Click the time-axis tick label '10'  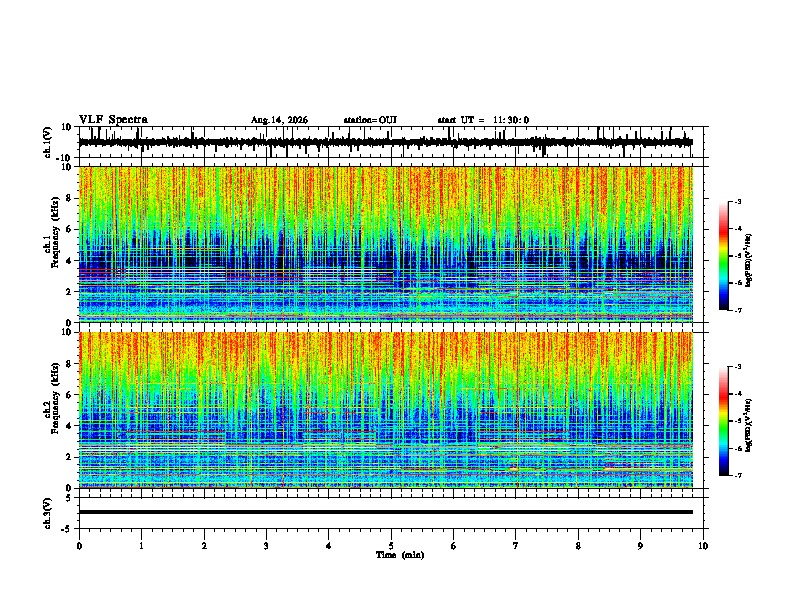[x=703, y=546]
